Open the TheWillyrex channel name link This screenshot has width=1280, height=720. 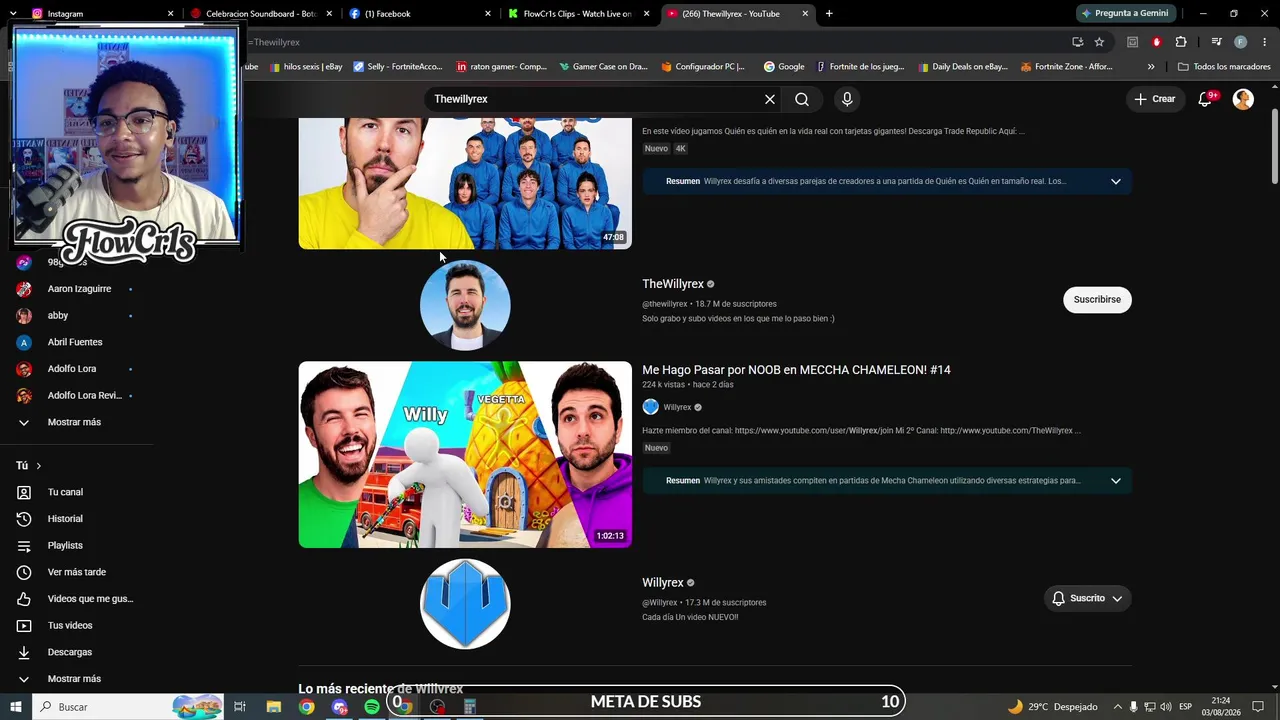coord(673,284)
